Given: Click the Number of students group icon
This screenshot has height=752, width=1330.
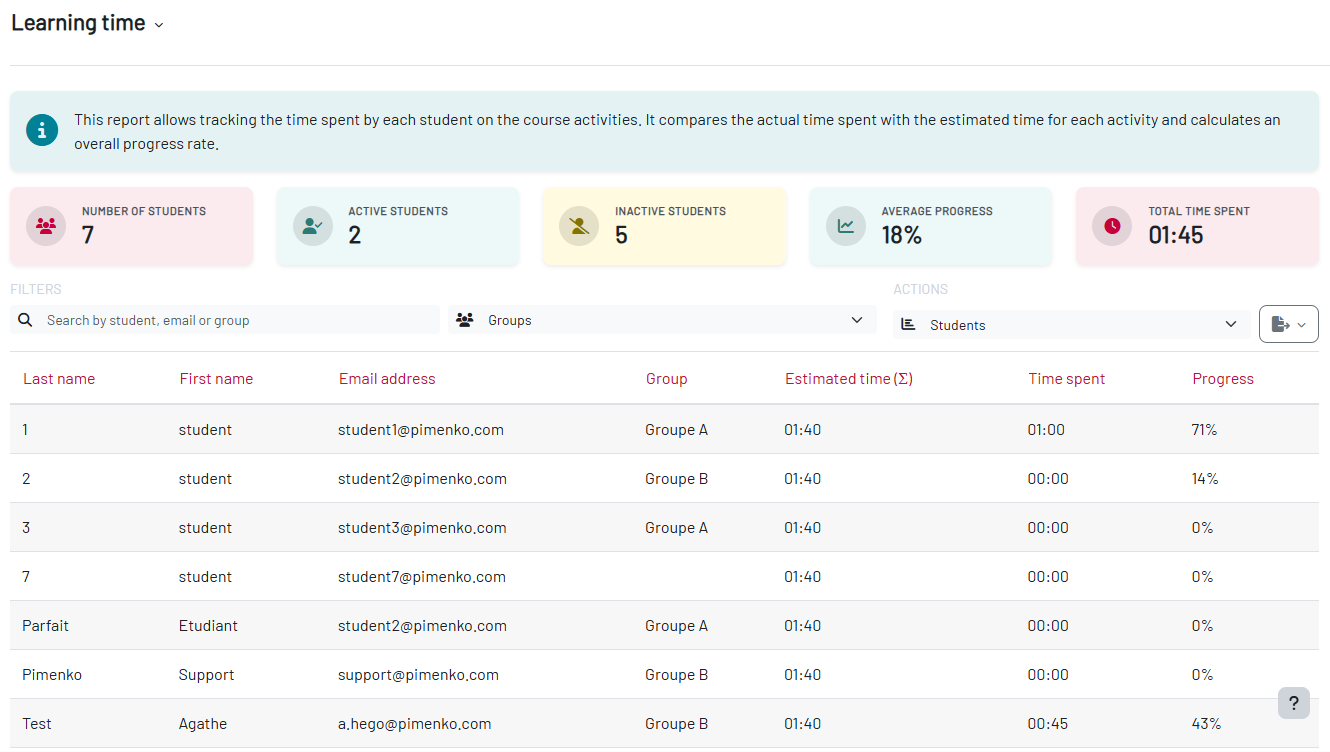Looking at the screenshot, I should [46, 226].
